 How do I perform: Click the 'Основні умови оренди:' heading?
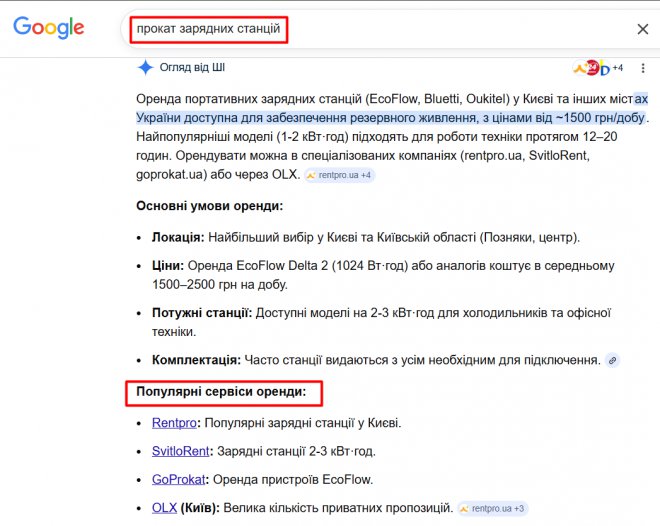pos(209,206)
